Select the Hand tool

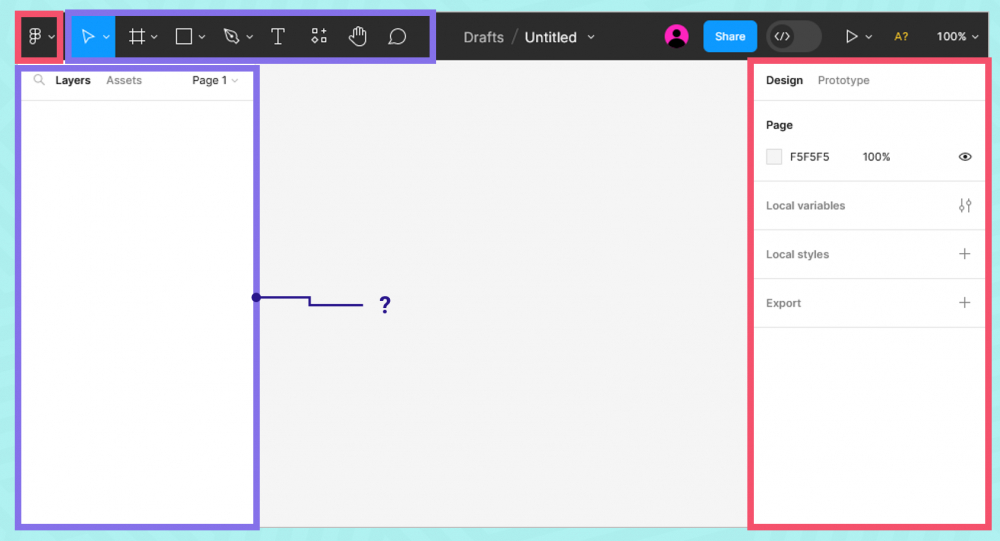358,37
